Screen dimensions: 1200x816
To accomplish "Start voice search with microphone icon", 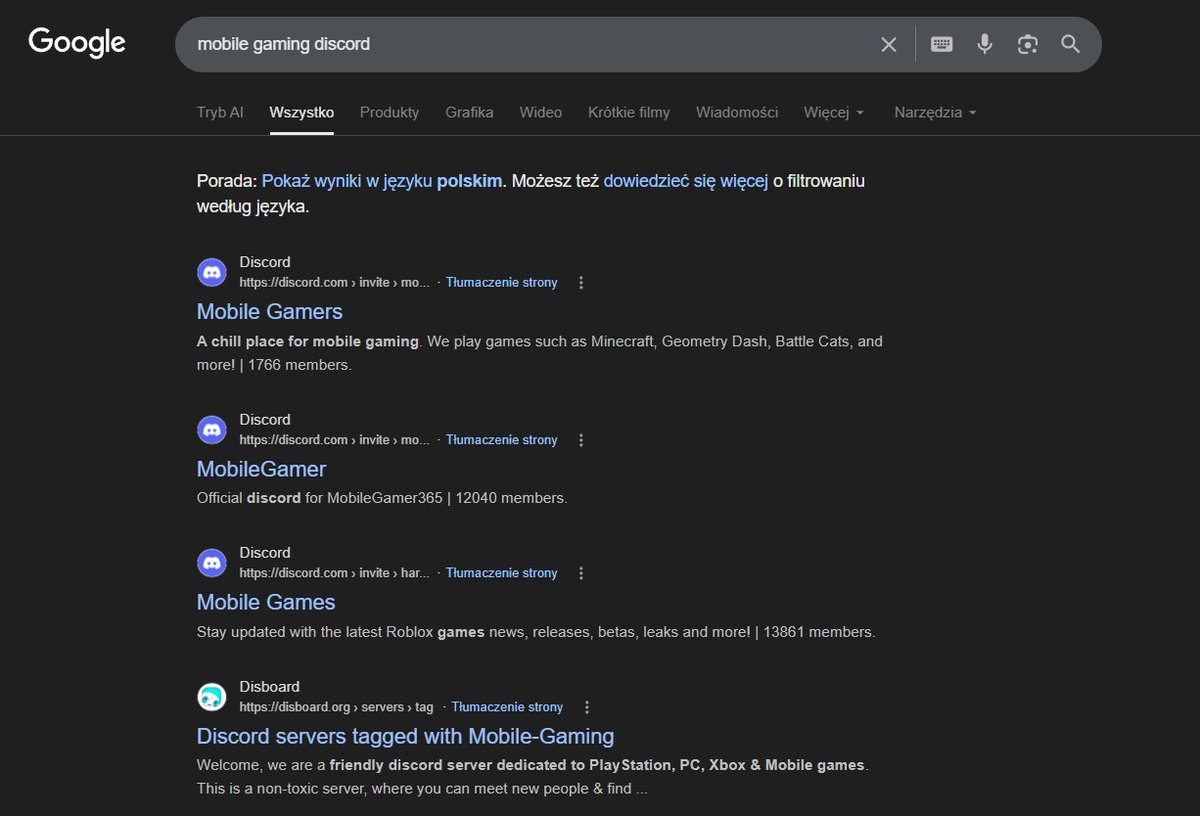I will (x=985, y=44).
